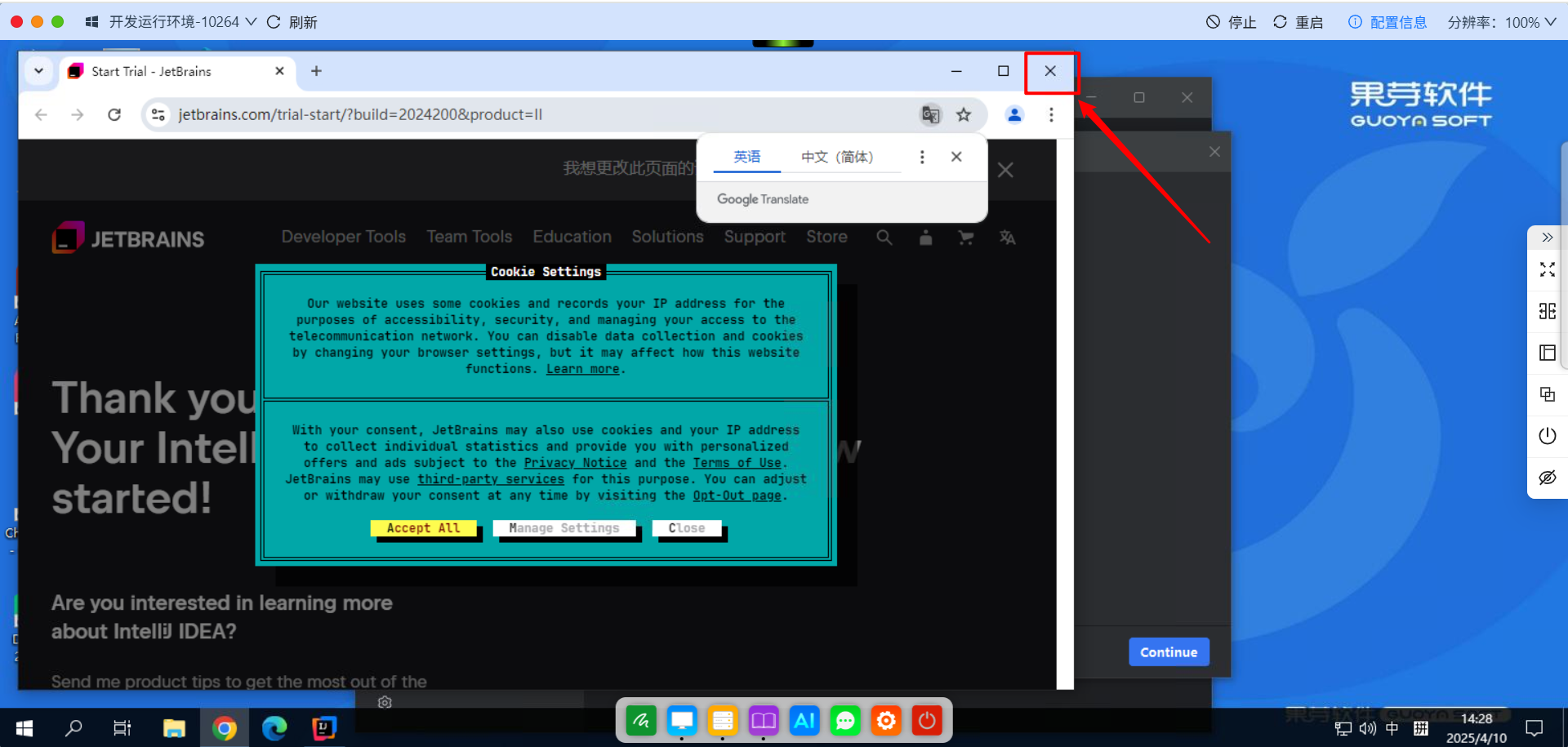Open the Solutions menu
Screen dimensions: 1568x747
tap(667, 237)
